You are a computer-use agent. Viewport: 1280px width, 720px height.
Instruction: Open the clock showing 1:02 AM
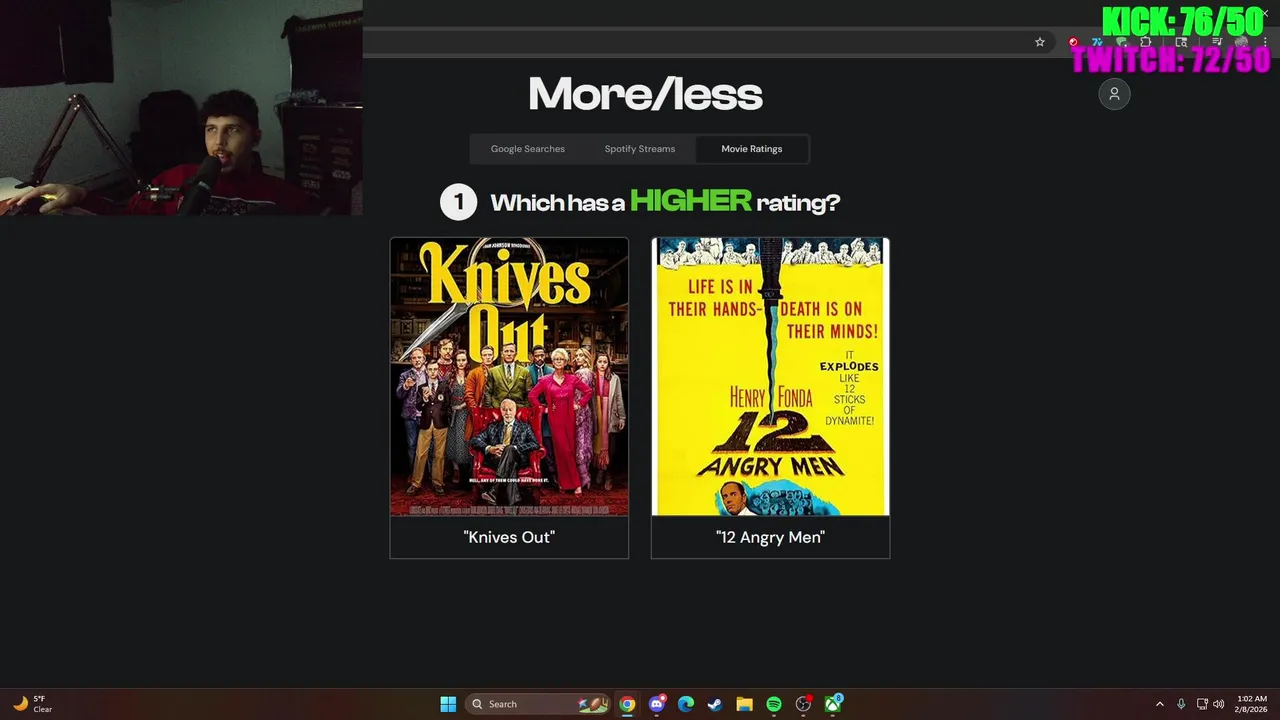coord(1252,704)
